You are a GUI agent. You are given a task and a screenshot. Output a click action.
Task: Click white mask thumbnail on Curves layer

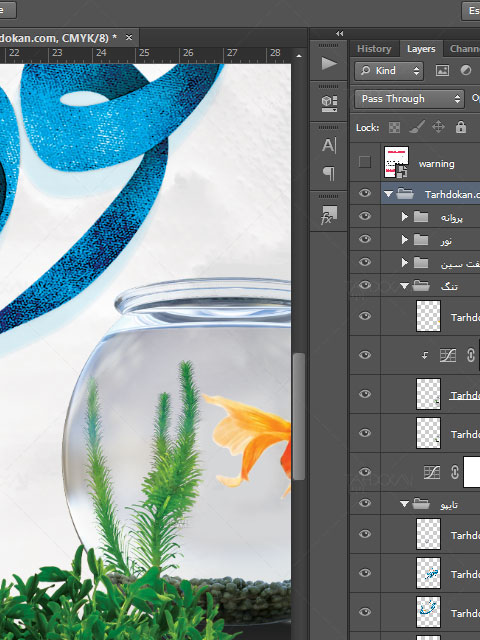click(472, 472)
